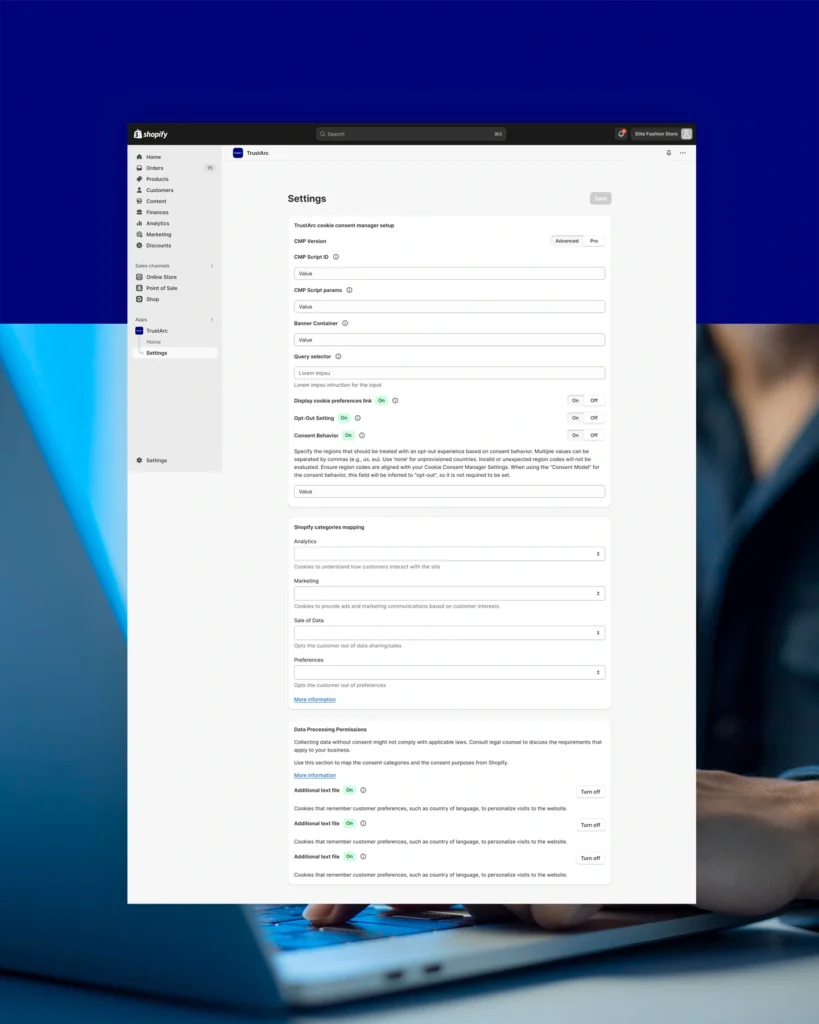Click the TrustArc app icon in sidebar
Viewport: 819px width, 1024px height.
point(139,330)
